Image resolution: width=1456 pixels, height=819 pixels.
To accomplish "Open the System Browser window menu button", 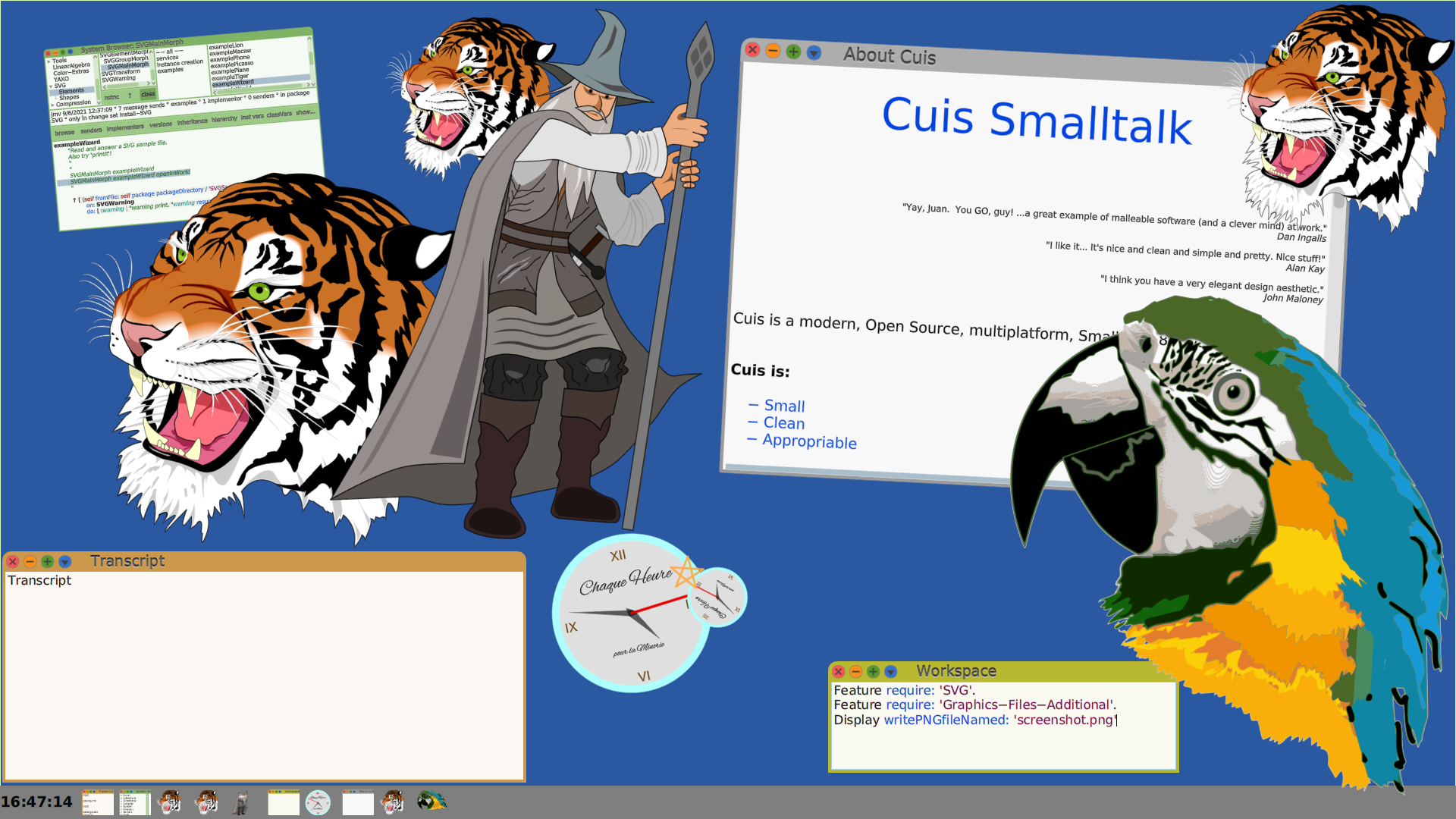I will (x=71, y=52).
